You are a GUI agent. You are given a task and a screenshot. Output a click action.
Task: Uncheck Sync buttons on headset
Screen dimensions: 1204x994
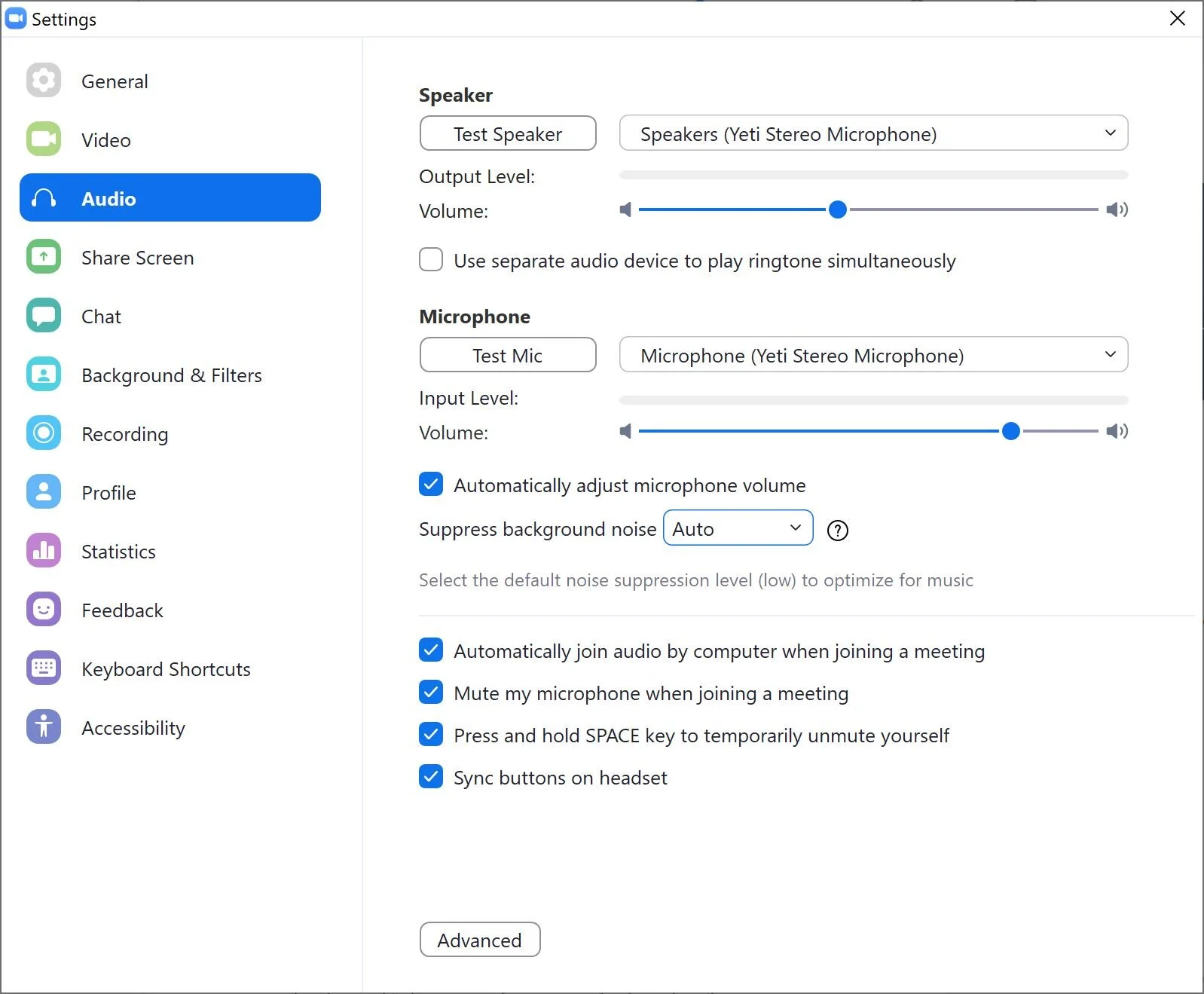click(x=431, y=776)
